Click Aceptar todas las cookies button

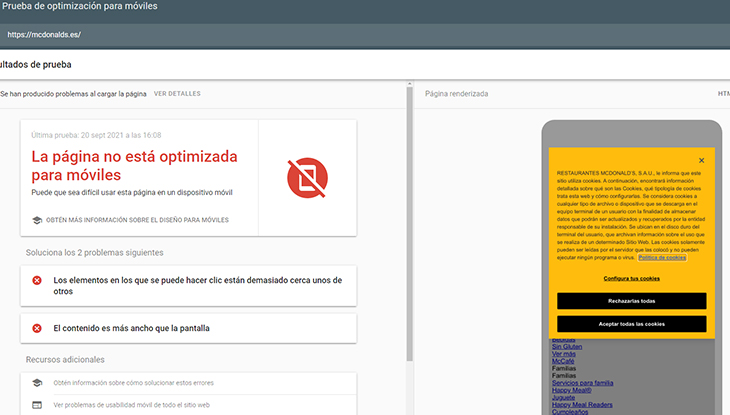pos(632,324)
